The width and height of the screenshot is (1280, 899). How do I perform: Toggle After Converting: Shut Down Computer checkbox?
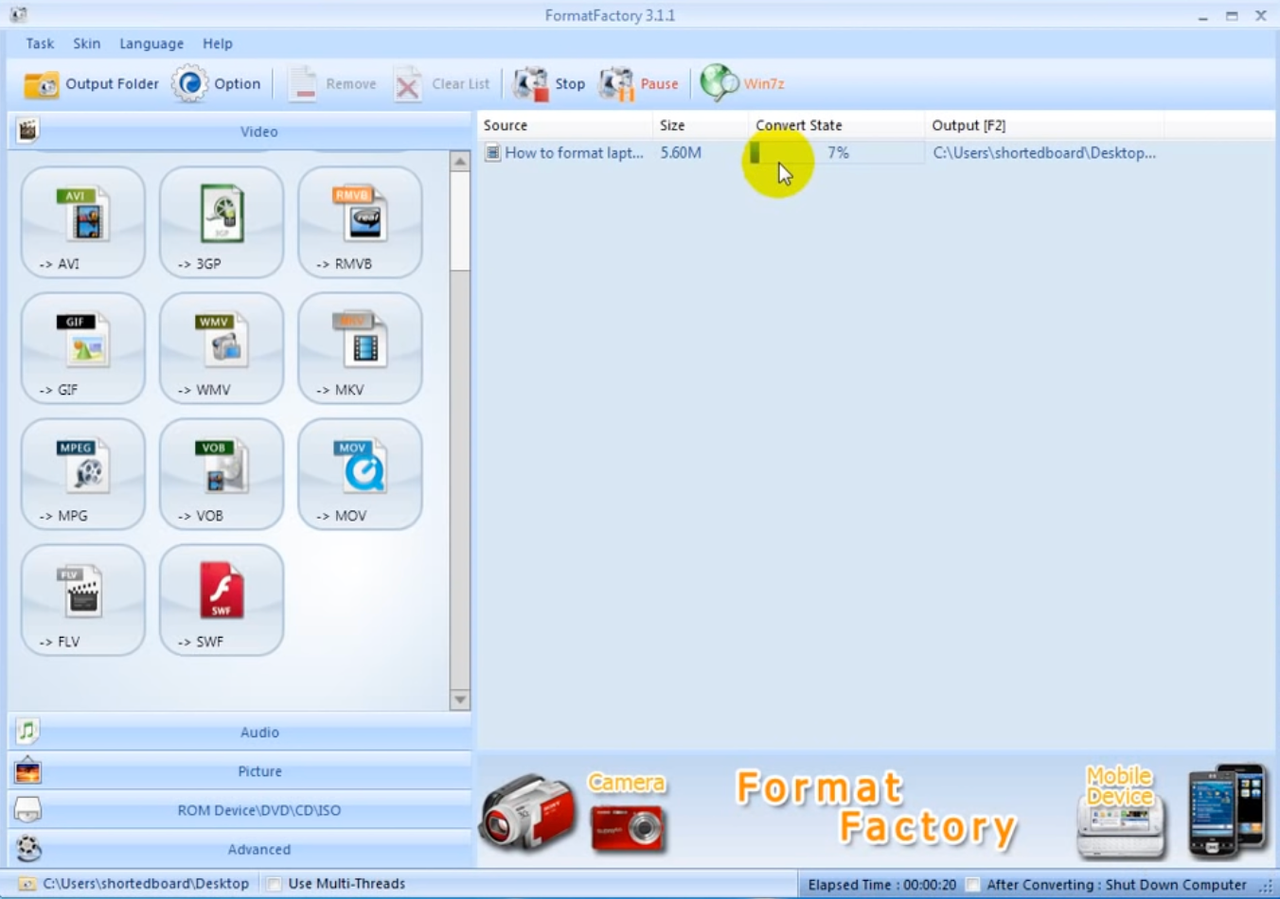click(973, 885)
